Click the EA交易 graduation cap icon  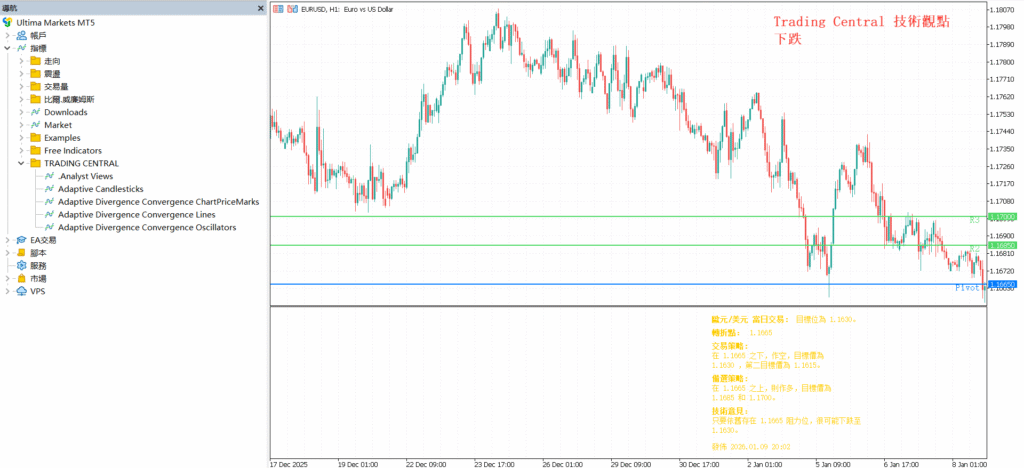22,240
